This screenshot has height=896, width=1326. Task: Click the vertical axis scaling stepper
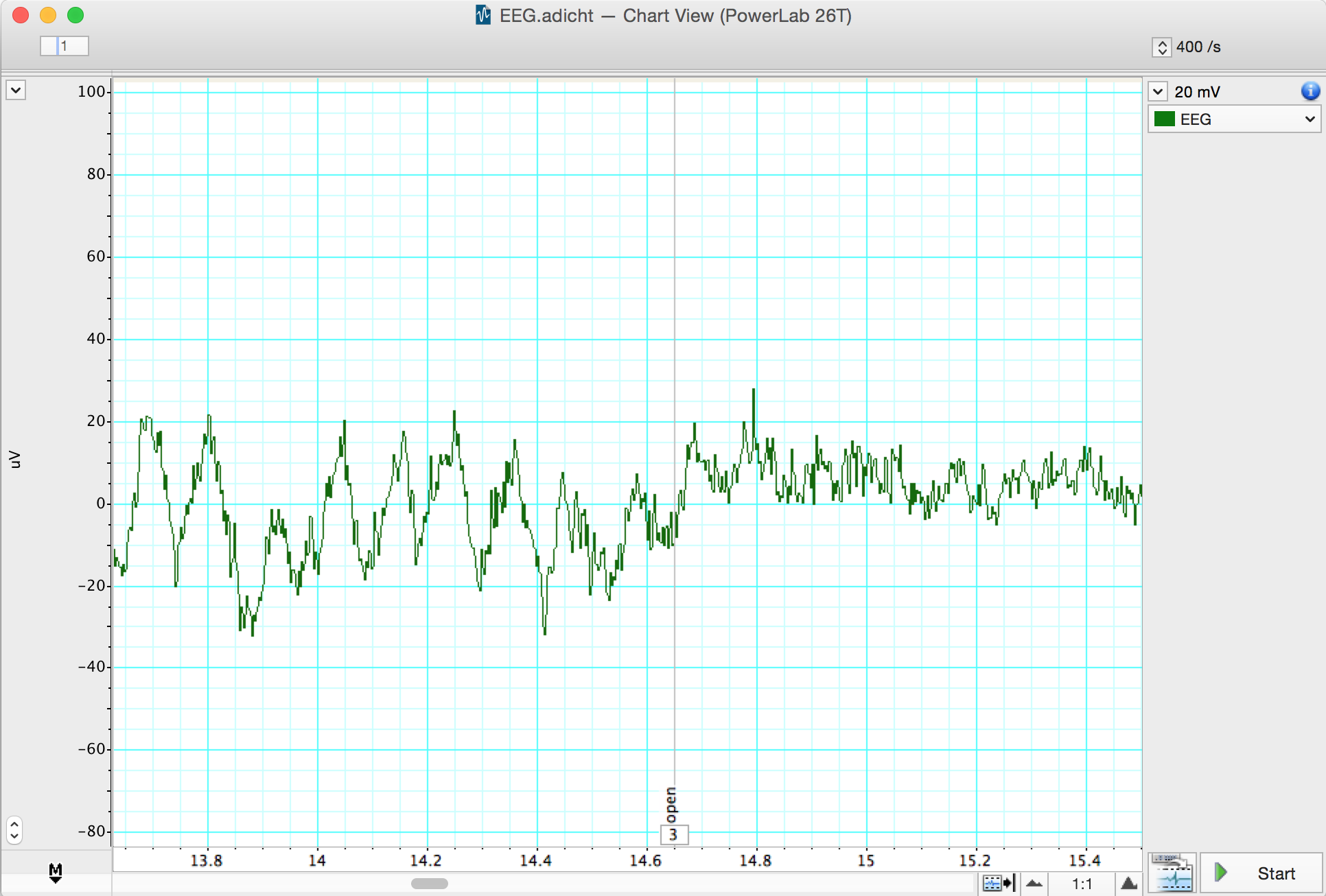[x=14, y=829]
